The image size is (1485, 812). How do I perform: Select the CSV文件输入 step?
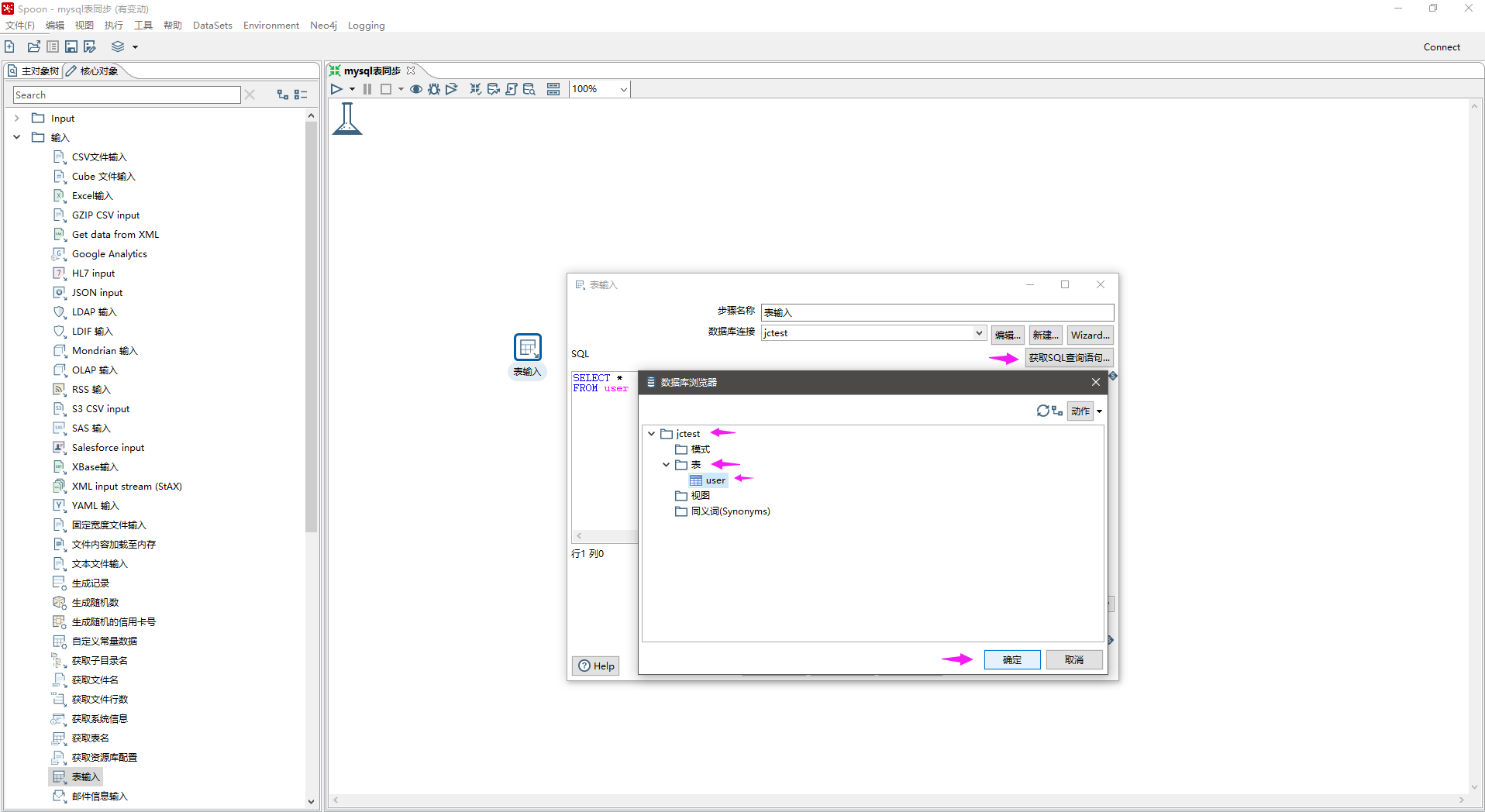pyautogui.click(x=98, y=157)
